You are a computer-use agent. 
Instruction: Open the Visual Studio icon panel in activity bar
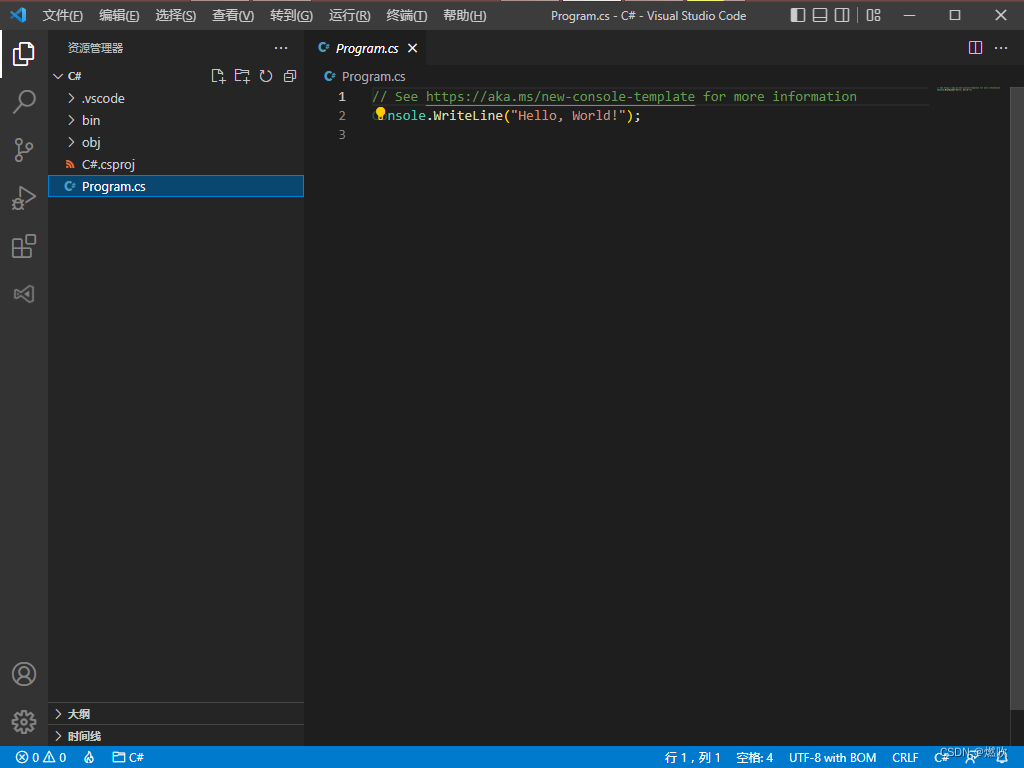[x=24, y=294]
